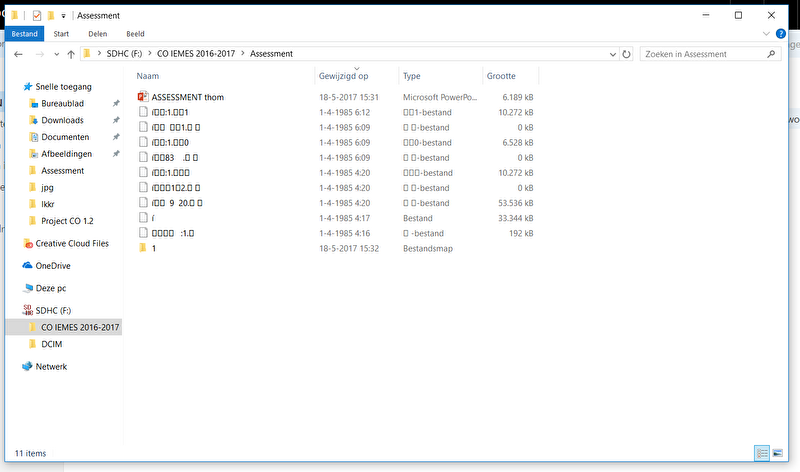Open OneDrive in the navigation pane

coord(52,266)
